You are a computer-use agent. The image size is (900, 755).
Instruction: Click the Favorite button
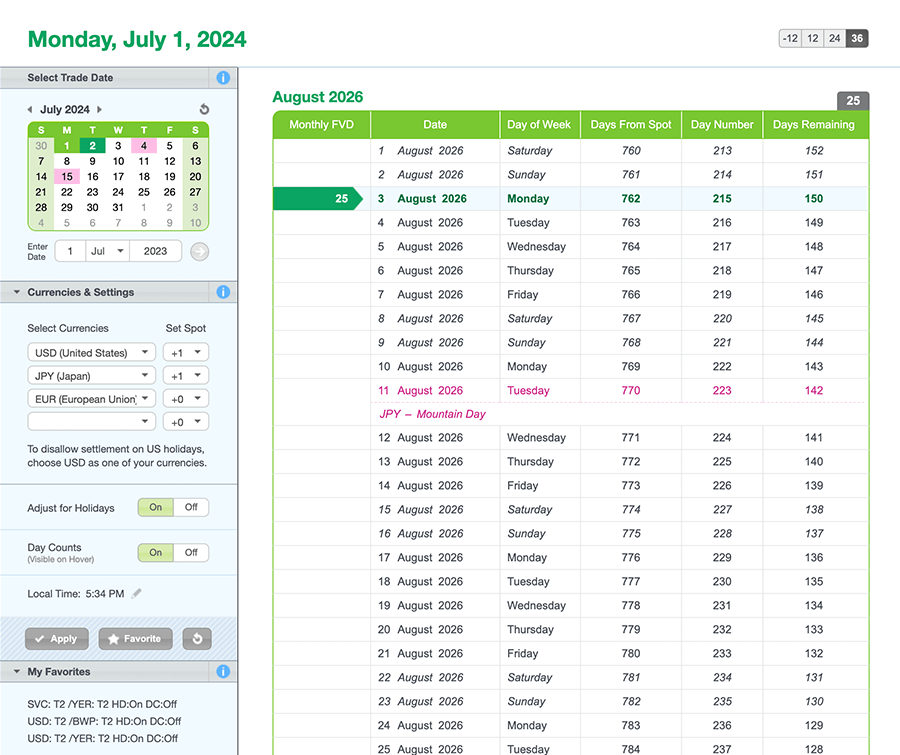(135, 638)
